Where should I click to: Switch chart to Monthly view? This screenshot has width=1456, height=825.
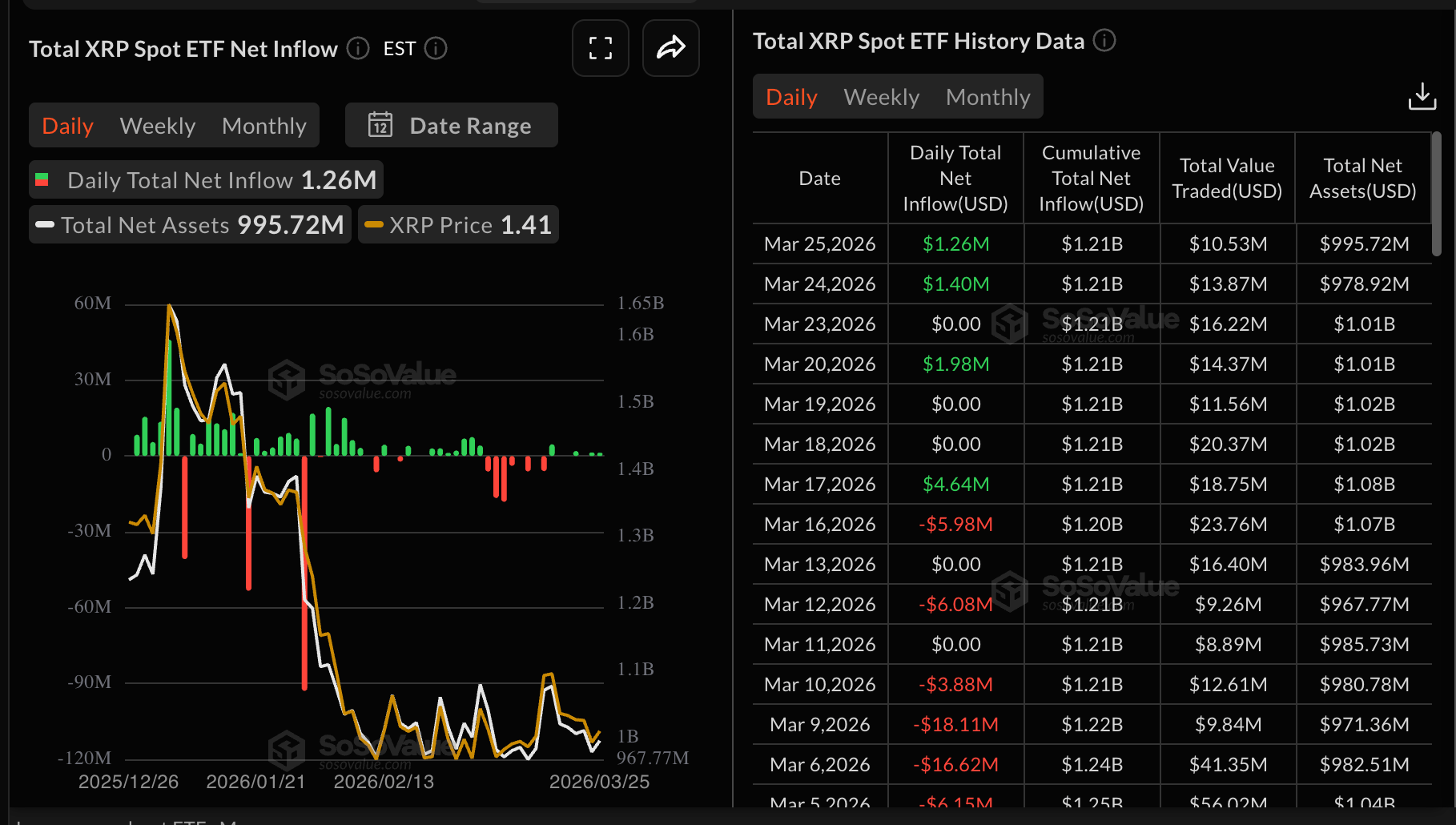263,126
